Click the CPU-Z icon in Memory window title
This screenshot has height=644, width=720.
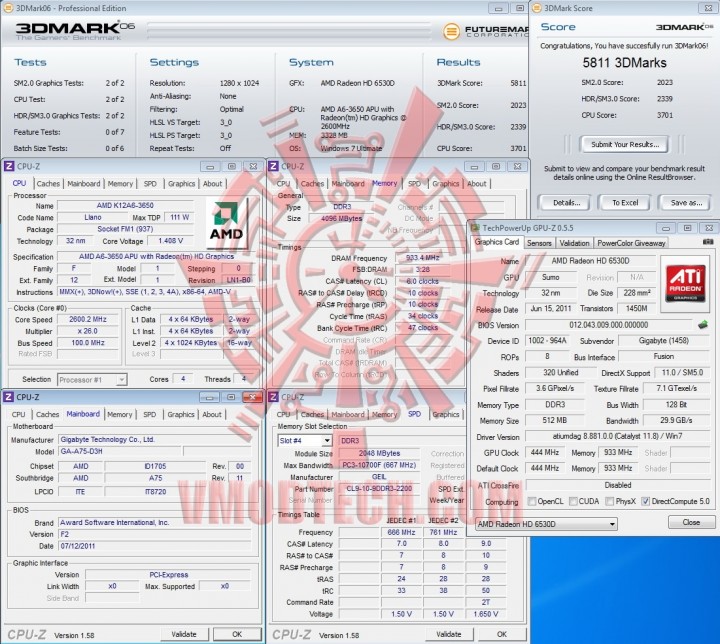273,166
